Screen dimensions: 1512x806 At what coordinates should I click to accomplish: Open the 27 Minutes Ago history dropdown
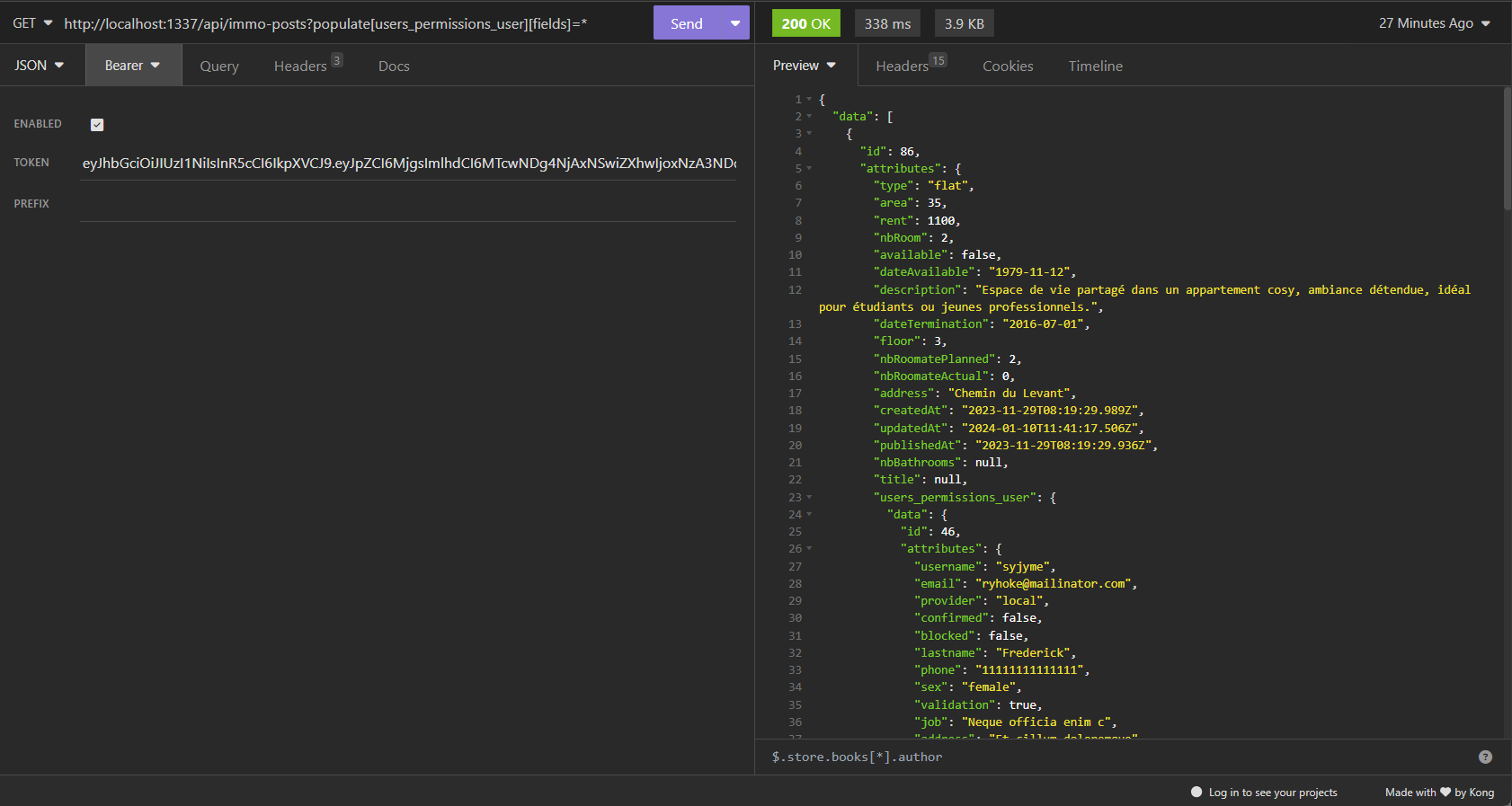pyautogui.click(x=1434, y=23)
